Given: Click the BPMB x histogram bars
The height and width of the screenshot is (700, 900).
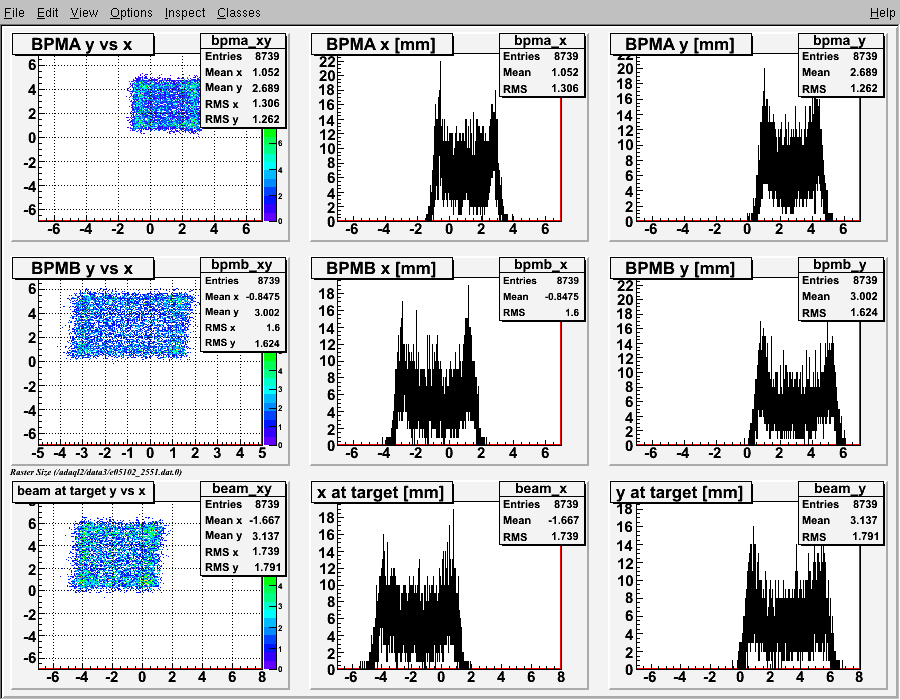Looking at the screenshot, I should point(436,390).
